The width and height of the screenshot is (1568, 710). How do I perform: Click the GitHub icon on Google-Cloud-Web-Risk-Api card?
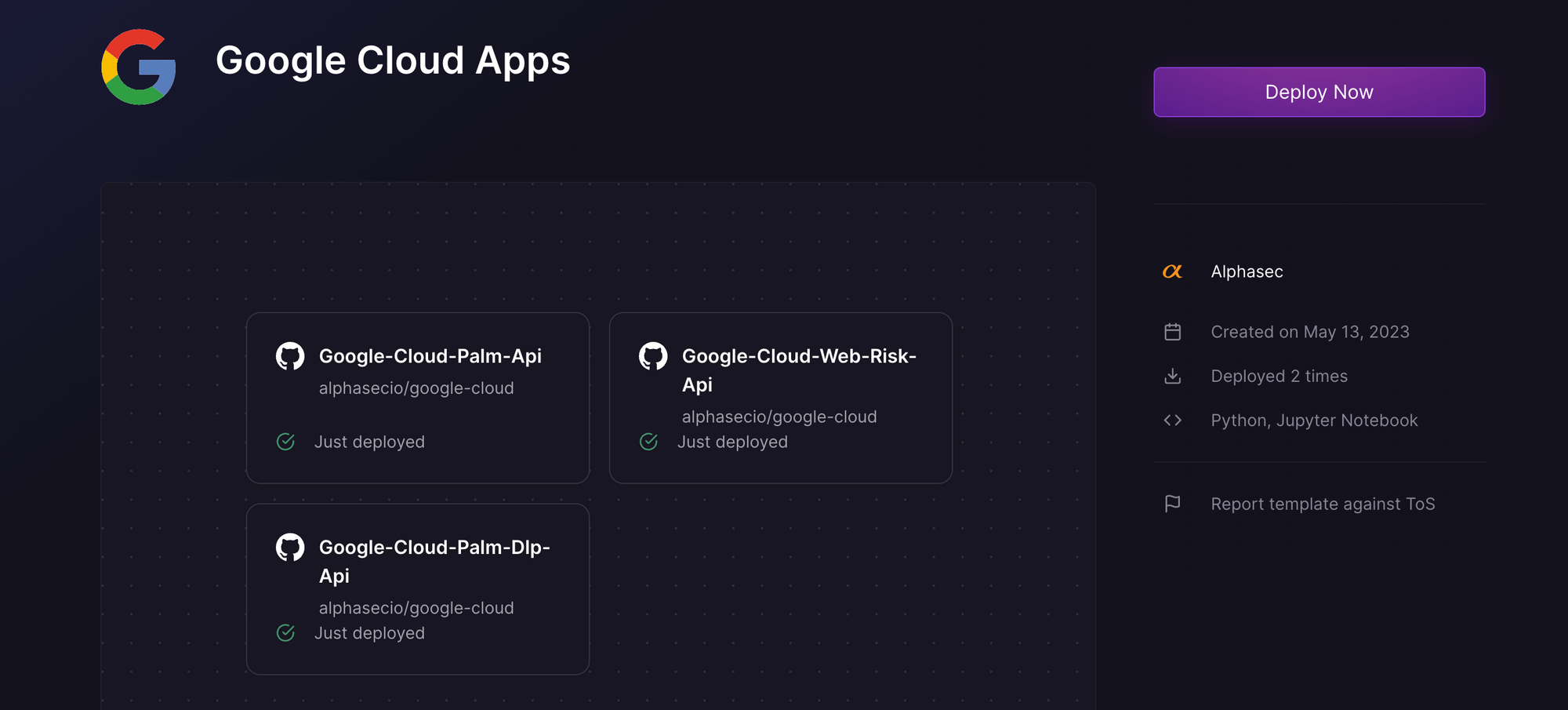pos(654,355)
